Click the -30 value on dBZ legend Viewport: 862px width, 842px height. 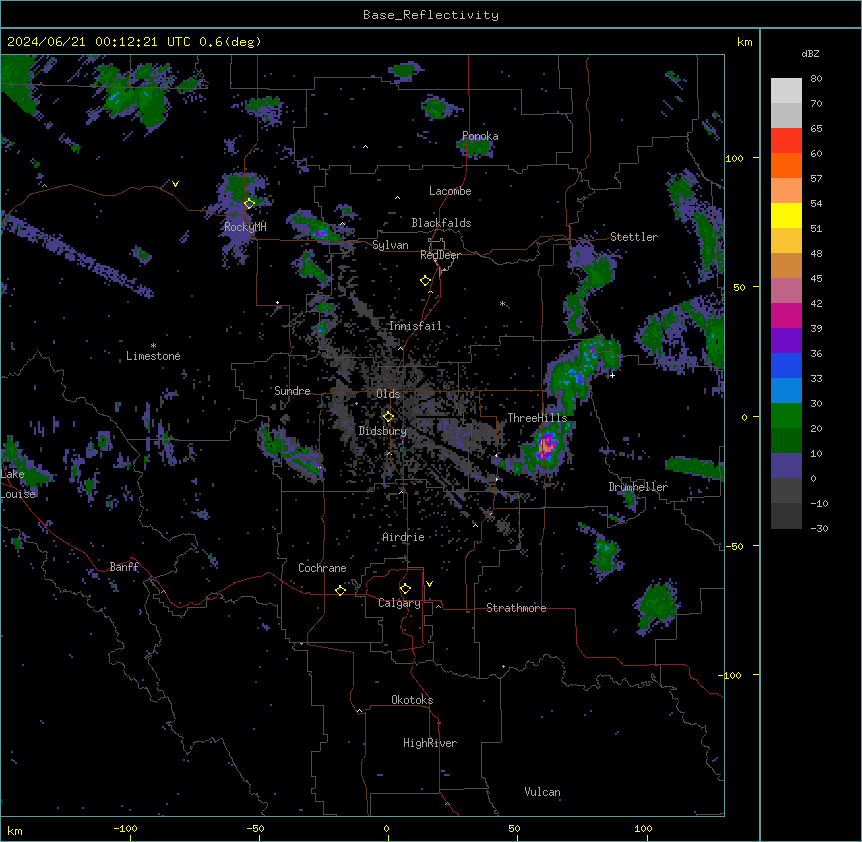pos(819,528)
